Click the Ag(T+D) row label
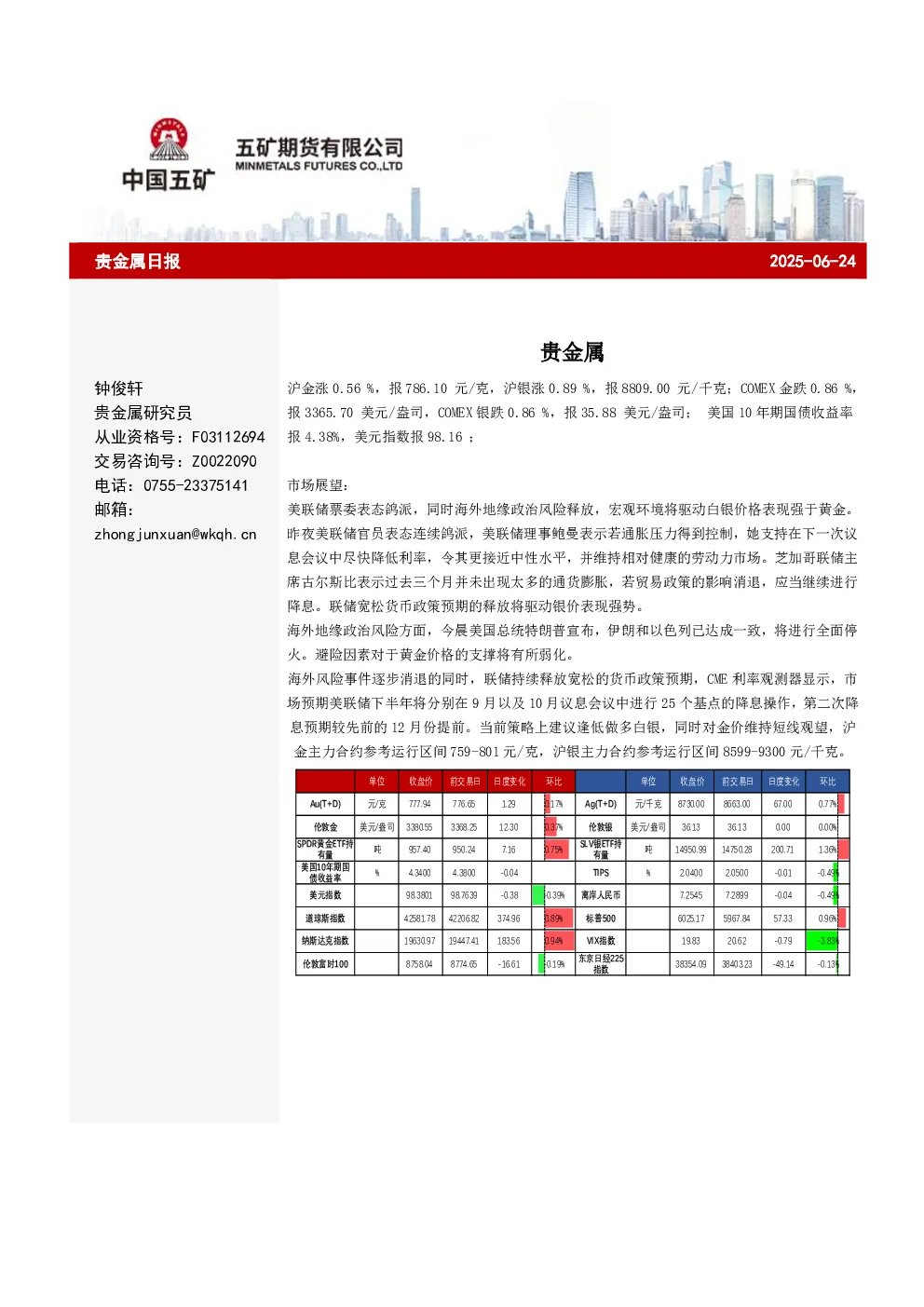 [601, 804]
